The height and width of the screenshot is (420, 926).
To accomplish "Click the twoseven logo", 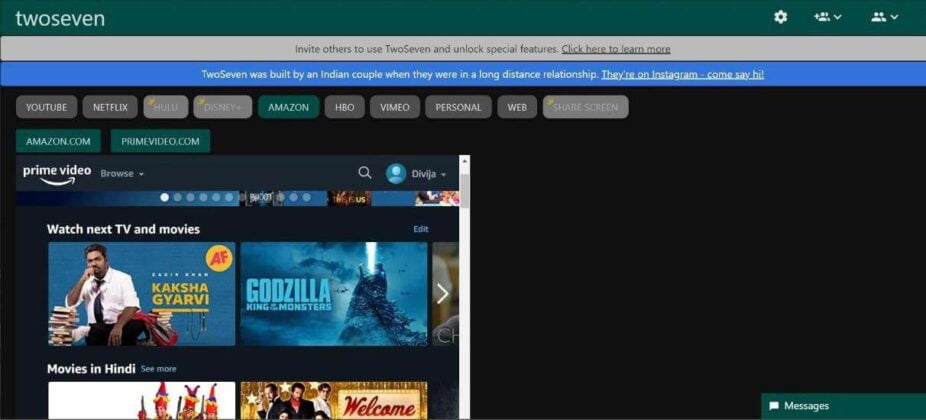I will (x=60, y=18).
